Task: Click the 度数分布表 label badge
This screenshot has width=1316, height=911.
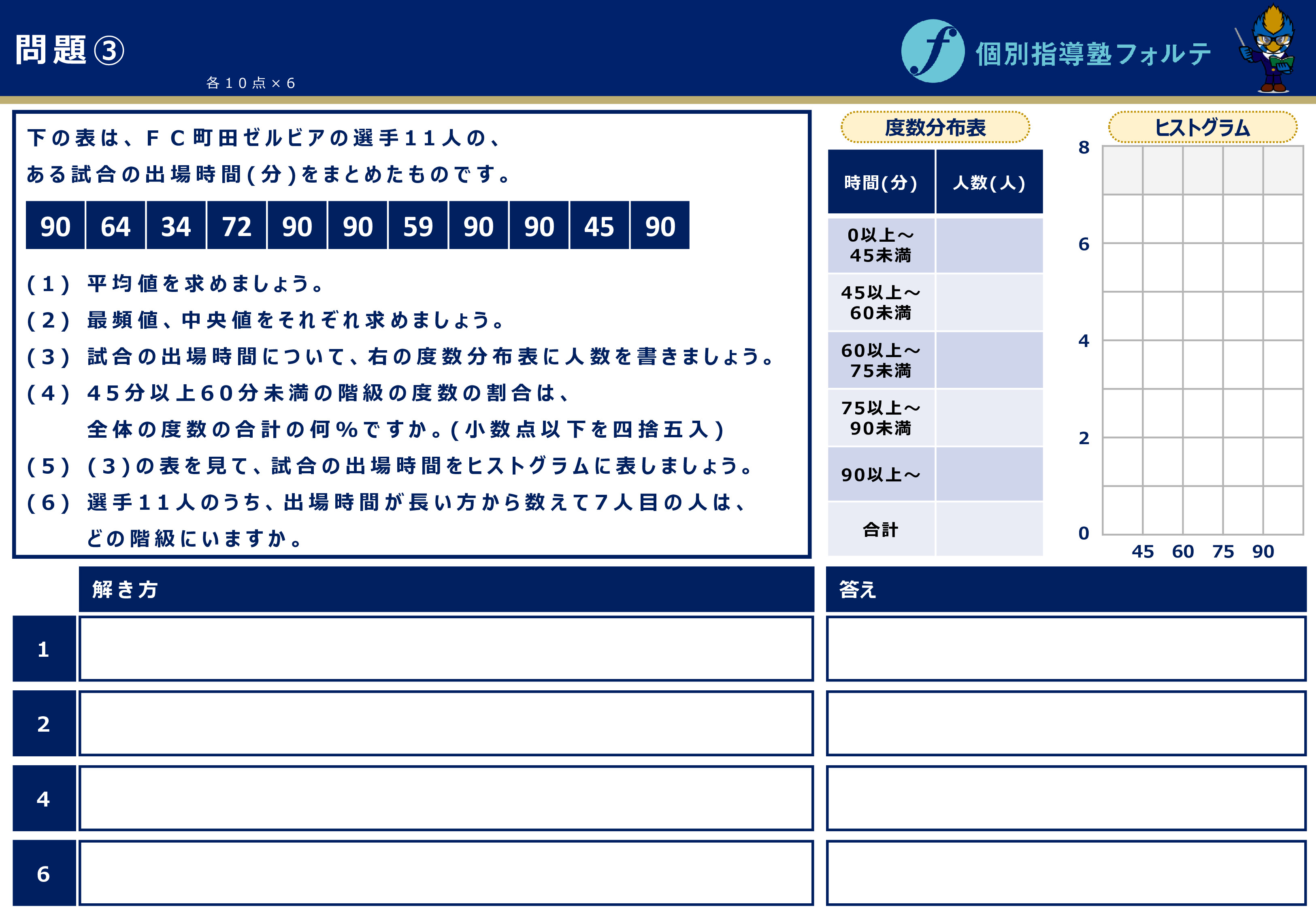Action: pos(935,127)
